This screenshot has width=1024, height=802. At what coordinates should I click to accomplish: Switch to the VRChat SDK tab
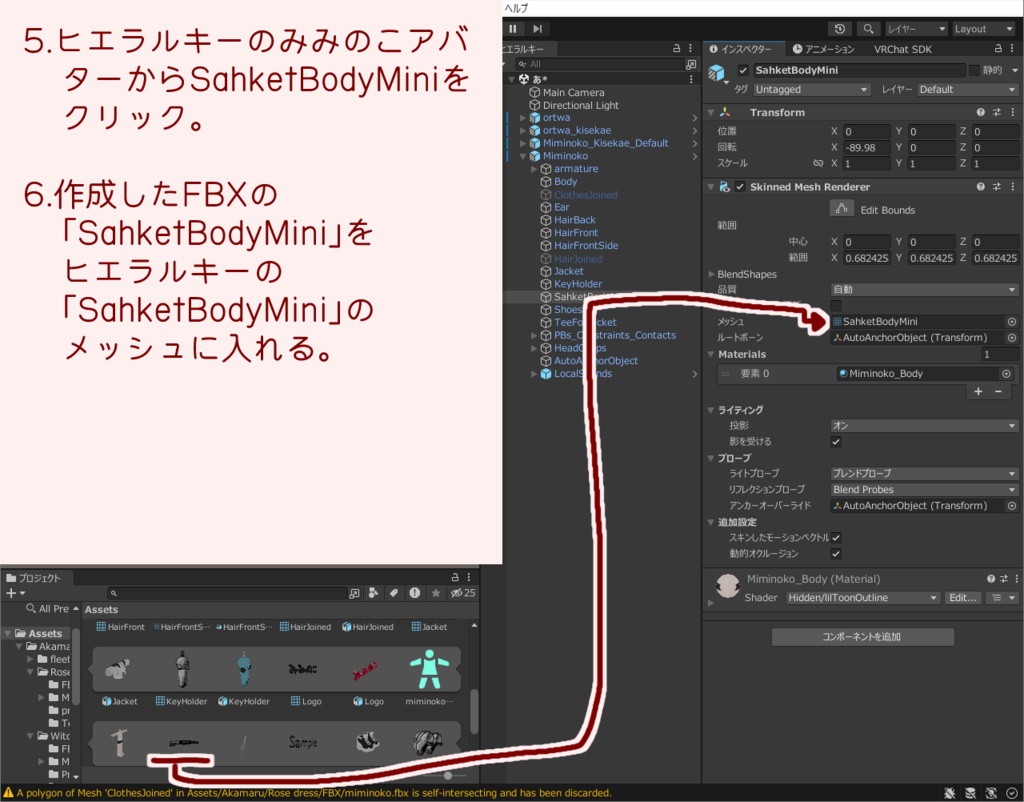(x=903, y=49)
